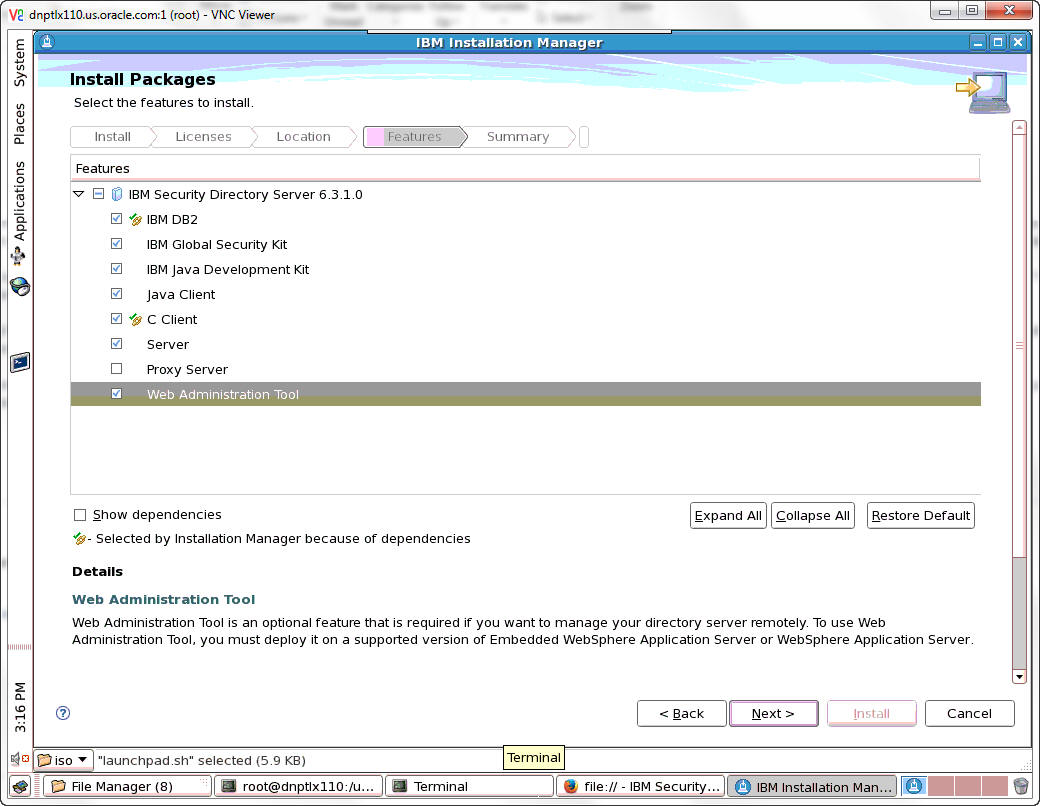Select IBM Java Development Kit row text
Viewport: 1040px width, 806px height.
coord(228,270)
